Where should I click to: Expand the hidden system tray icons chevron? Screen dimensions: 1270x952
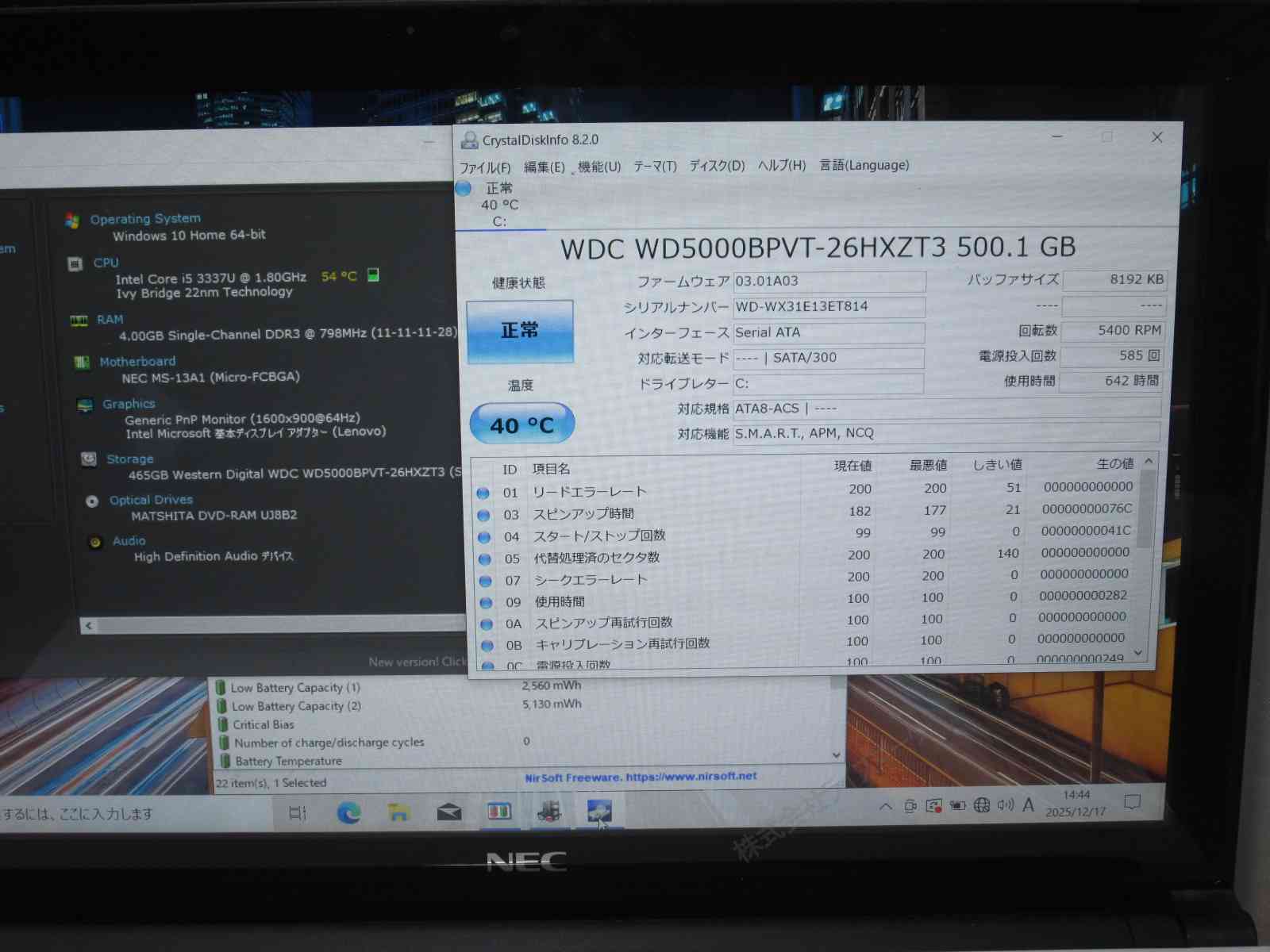click(886, 807)
